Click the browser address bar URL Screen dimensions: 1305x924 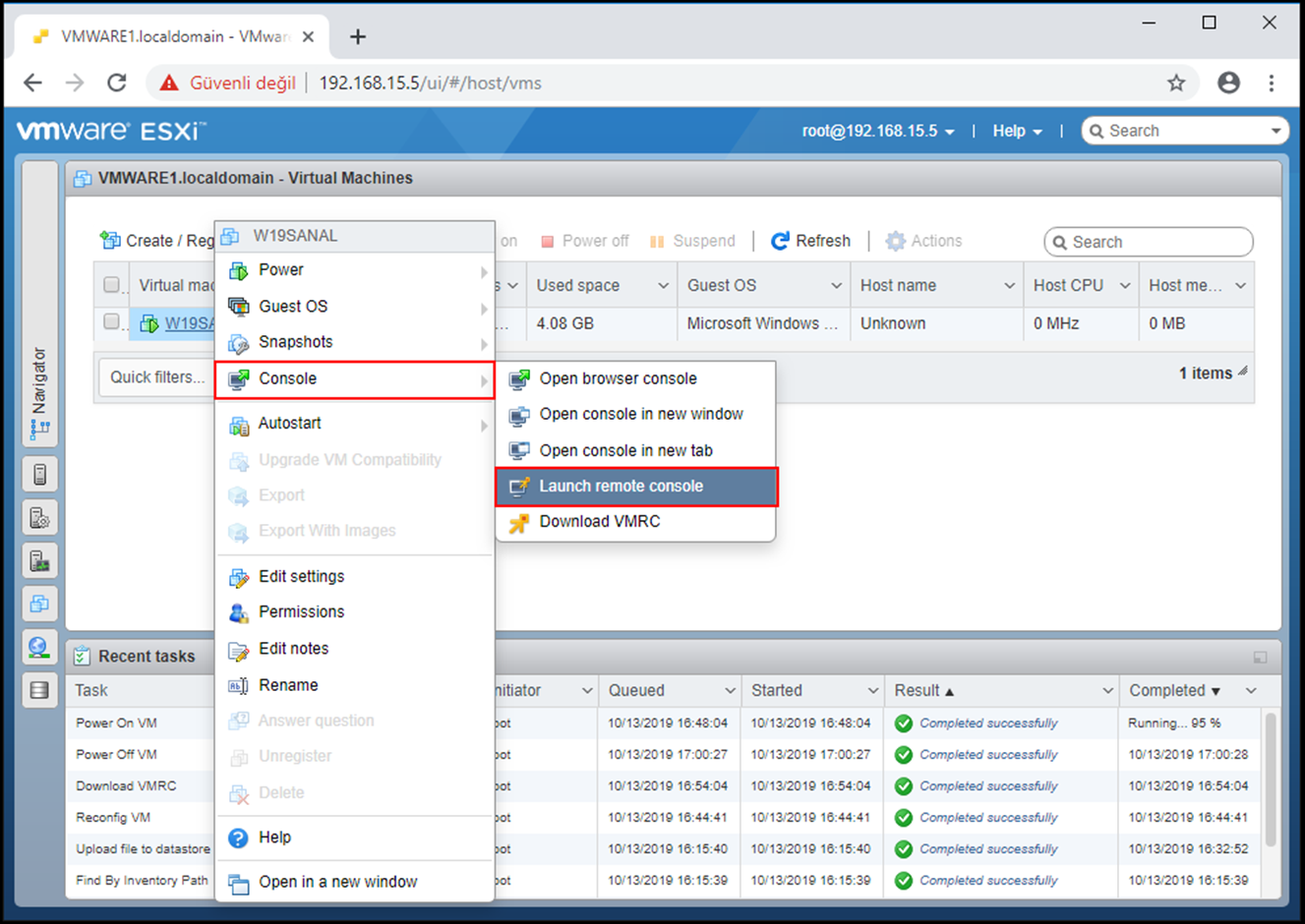[x=430, y=84]
